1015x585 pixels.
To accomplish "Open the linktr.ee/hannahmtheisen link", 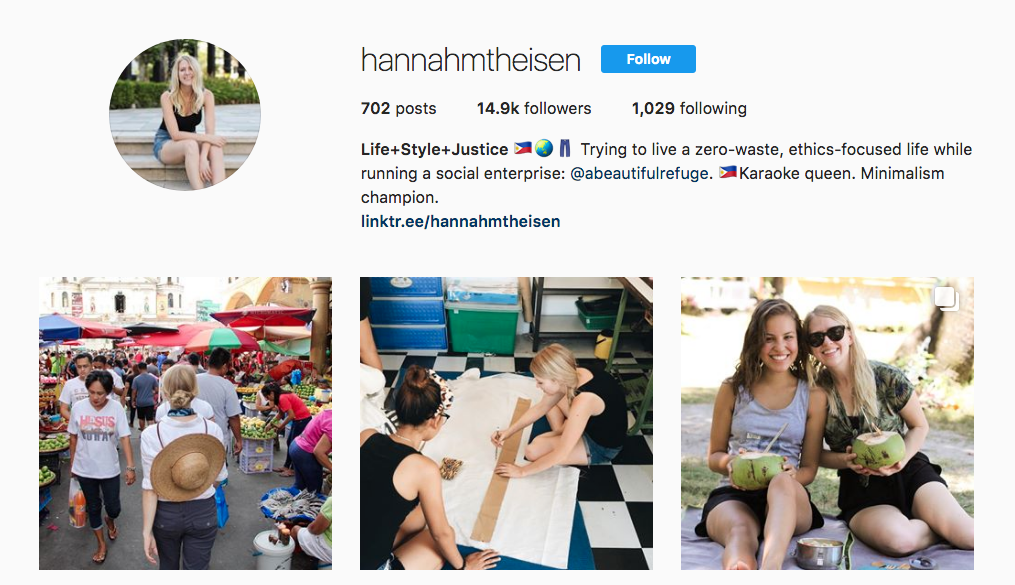I will (460, 221).
